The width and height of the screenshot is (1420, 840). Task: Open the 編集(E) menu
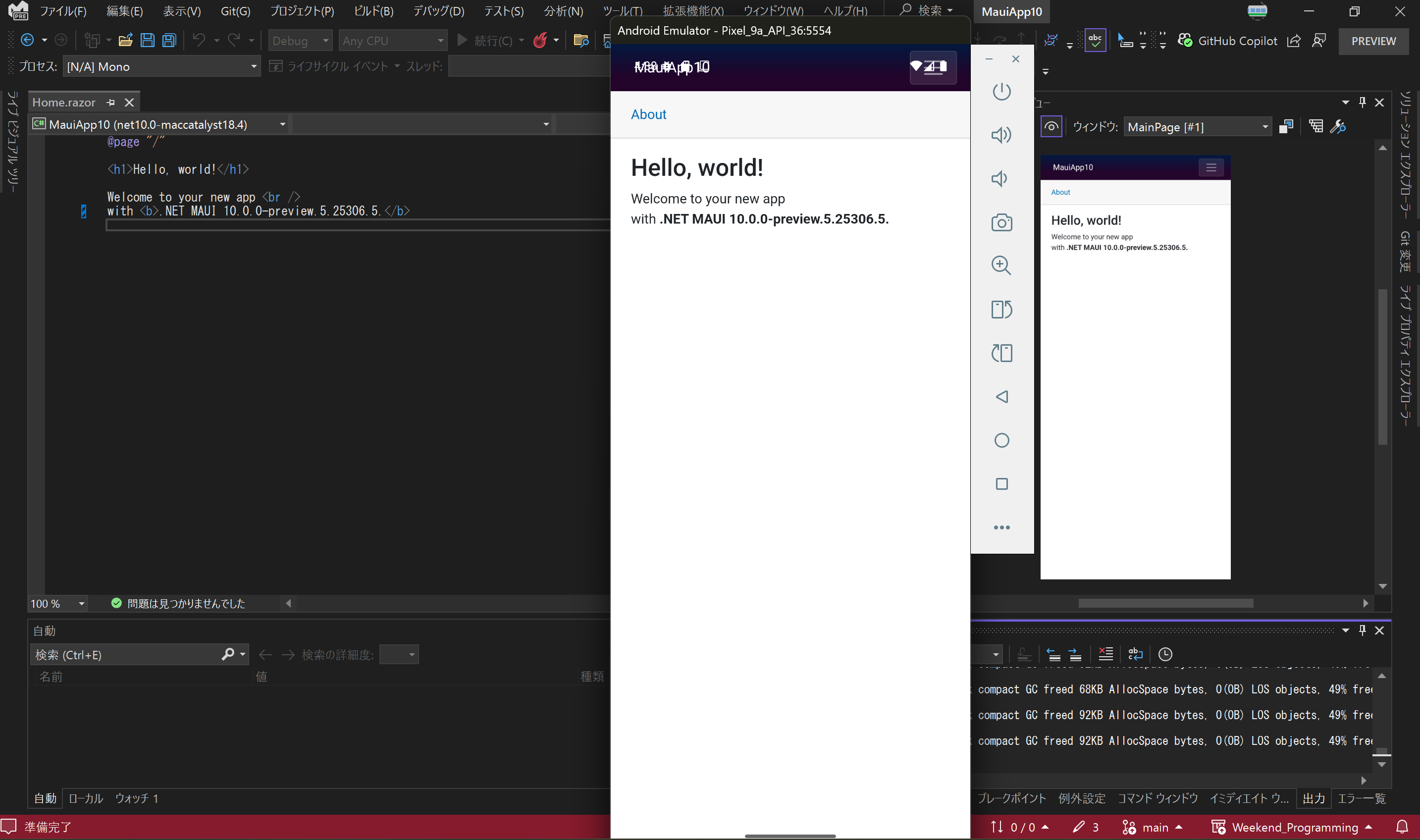coord(124,11)
